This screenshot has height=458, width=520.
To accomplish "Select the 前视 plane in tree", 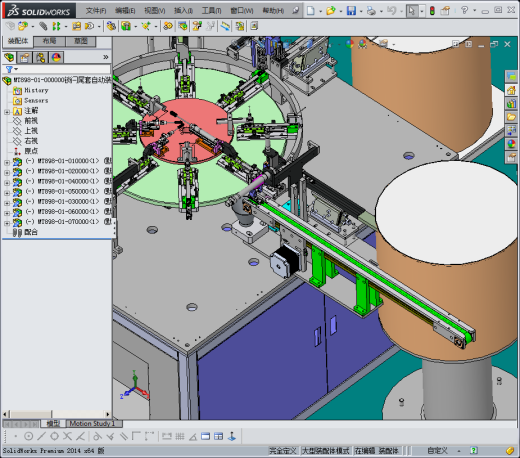I will pyautogui.click(x=31, y=121).
